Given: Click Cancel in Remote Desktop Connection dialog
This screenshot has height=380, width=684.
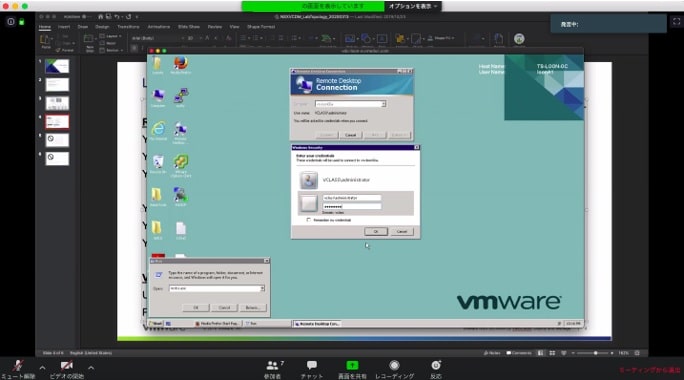Looking at the screenshot, I should 351,135.
